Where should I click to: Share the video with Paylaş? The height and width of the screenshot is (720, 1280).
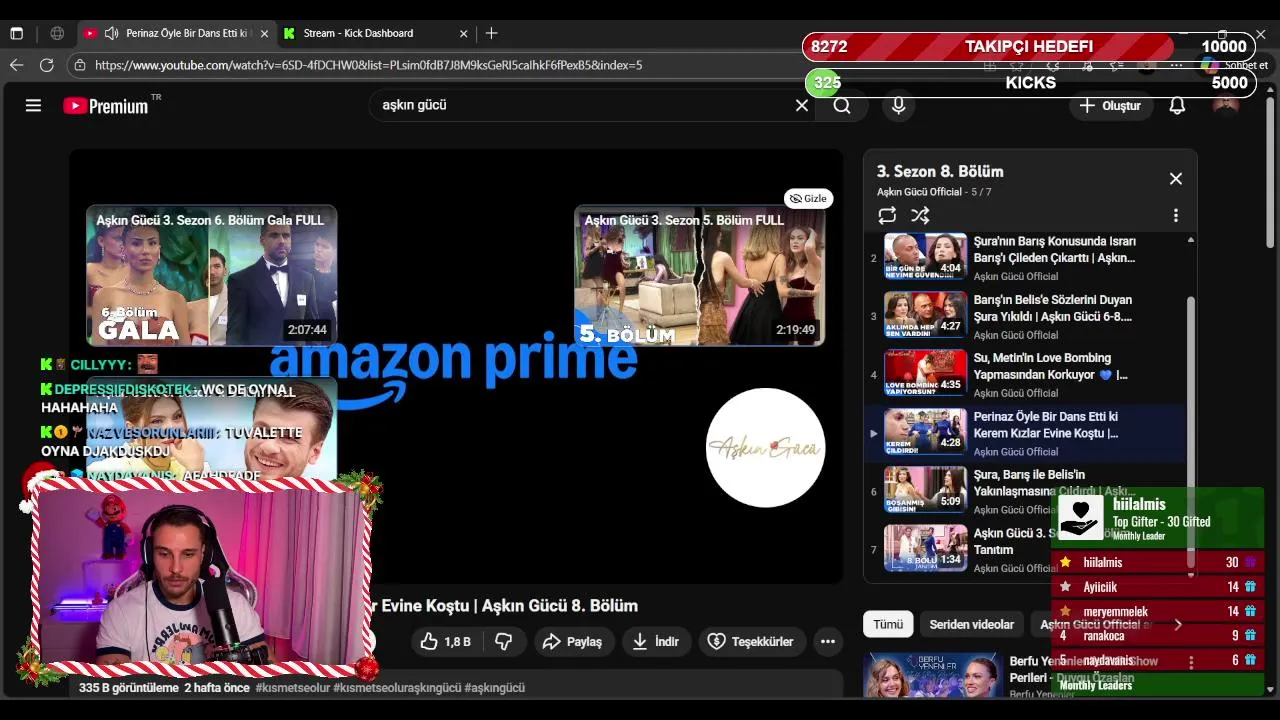click(x=572, y=641)
